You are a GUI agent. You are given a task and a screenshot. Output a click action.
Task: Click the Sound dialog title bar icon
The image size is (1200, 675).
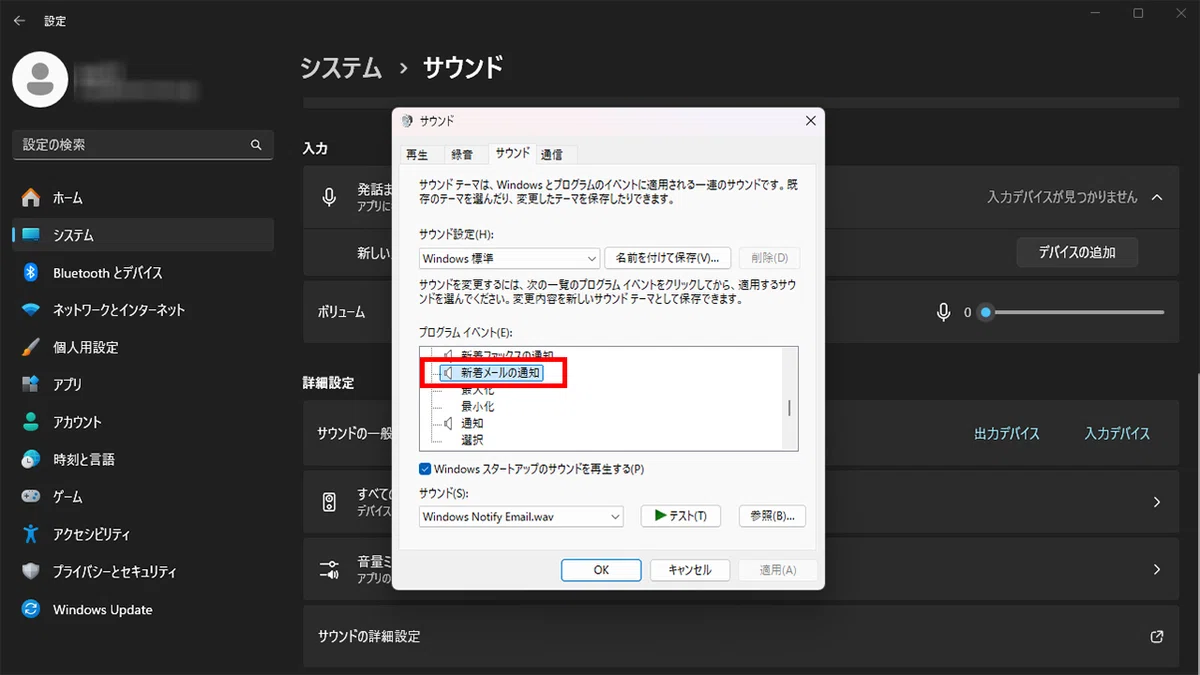coord(406,121)
